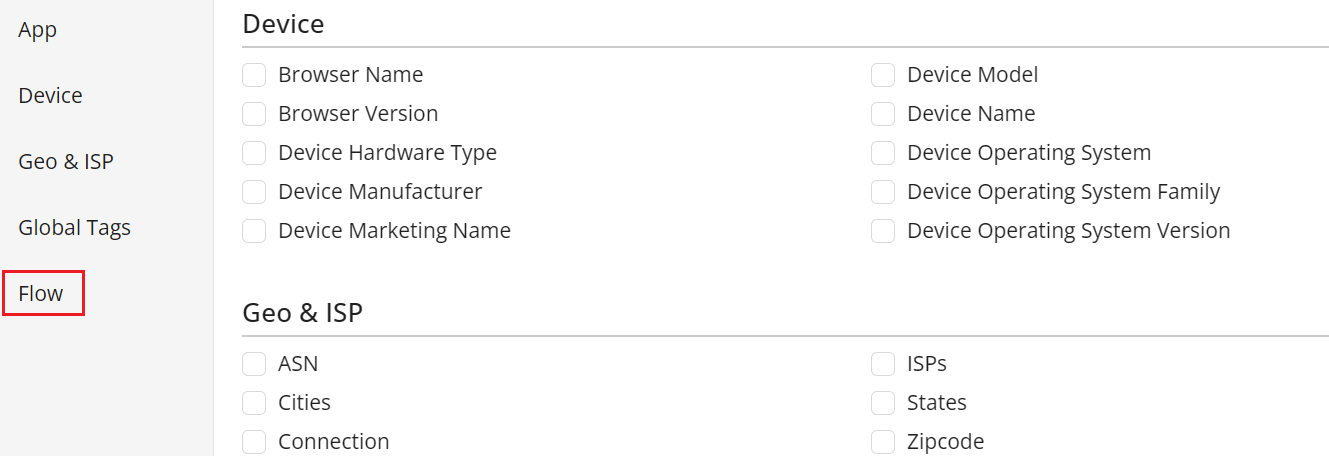Viewport: 1329px width, 456px height.
Task: Select Device Operating System Family checkbox
Action: point(883,192)
